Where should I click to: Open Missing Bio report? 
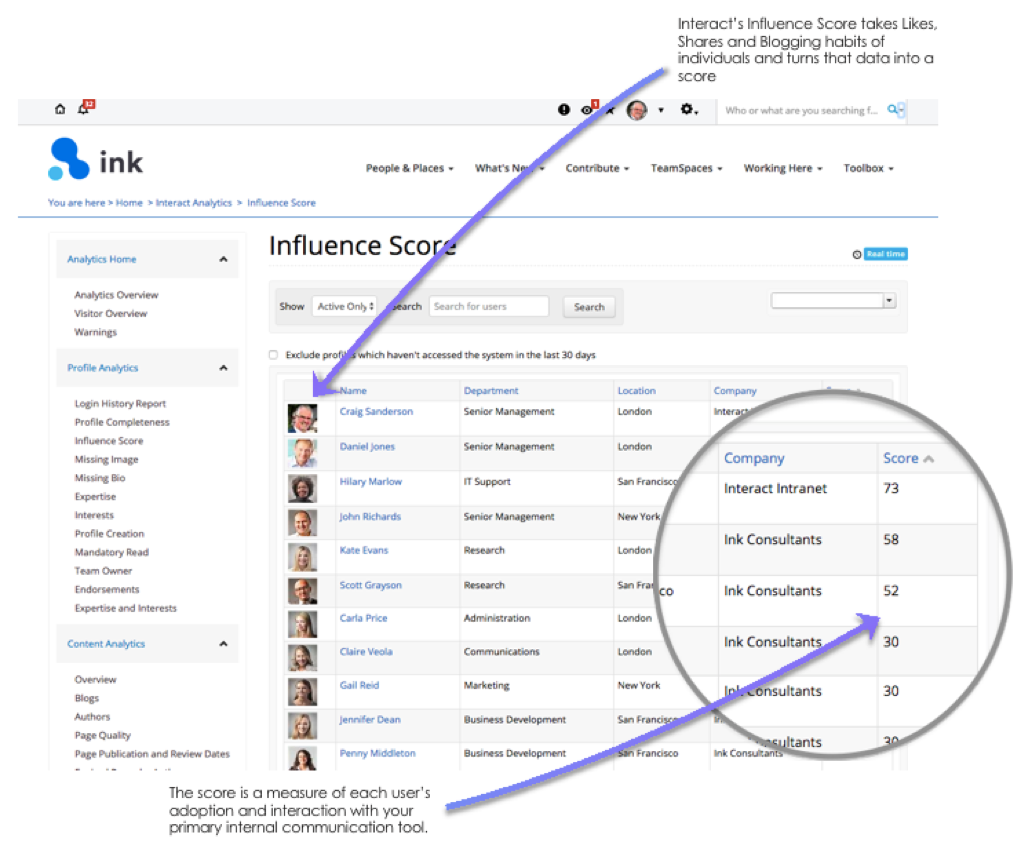100,478
